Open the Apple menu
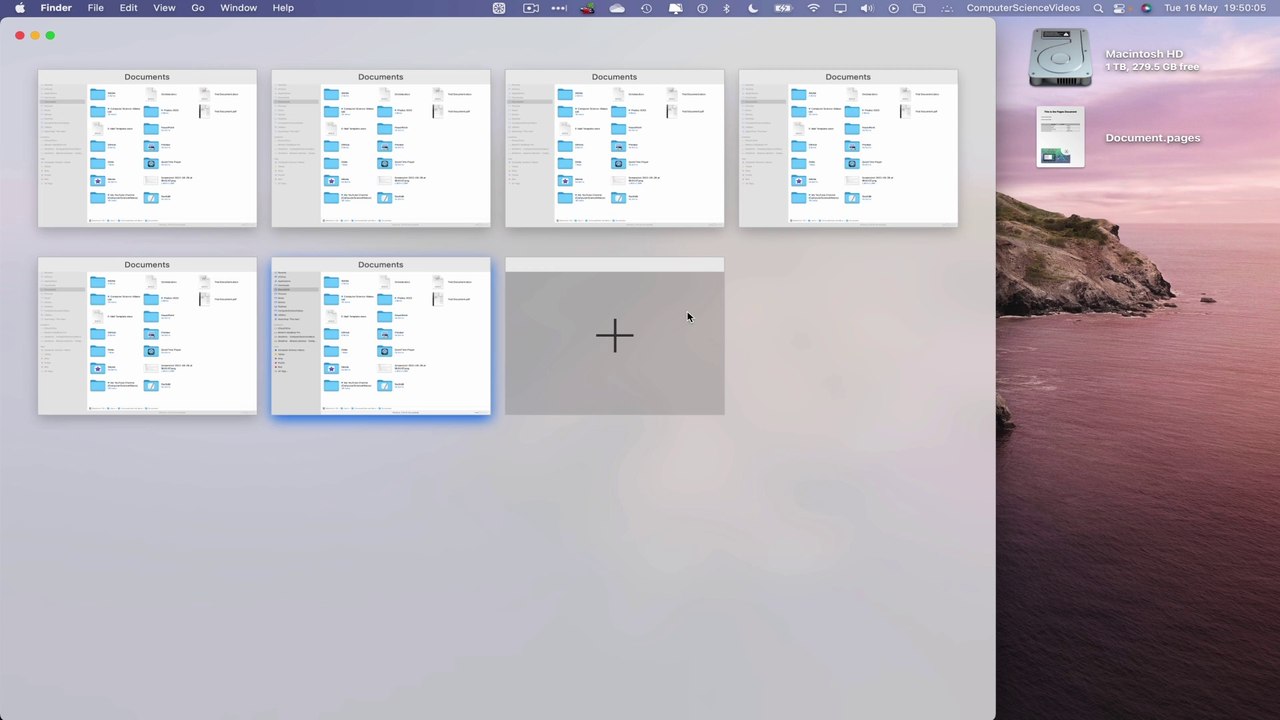Viewport: 1280px width, 720px height. click(20, 8)
